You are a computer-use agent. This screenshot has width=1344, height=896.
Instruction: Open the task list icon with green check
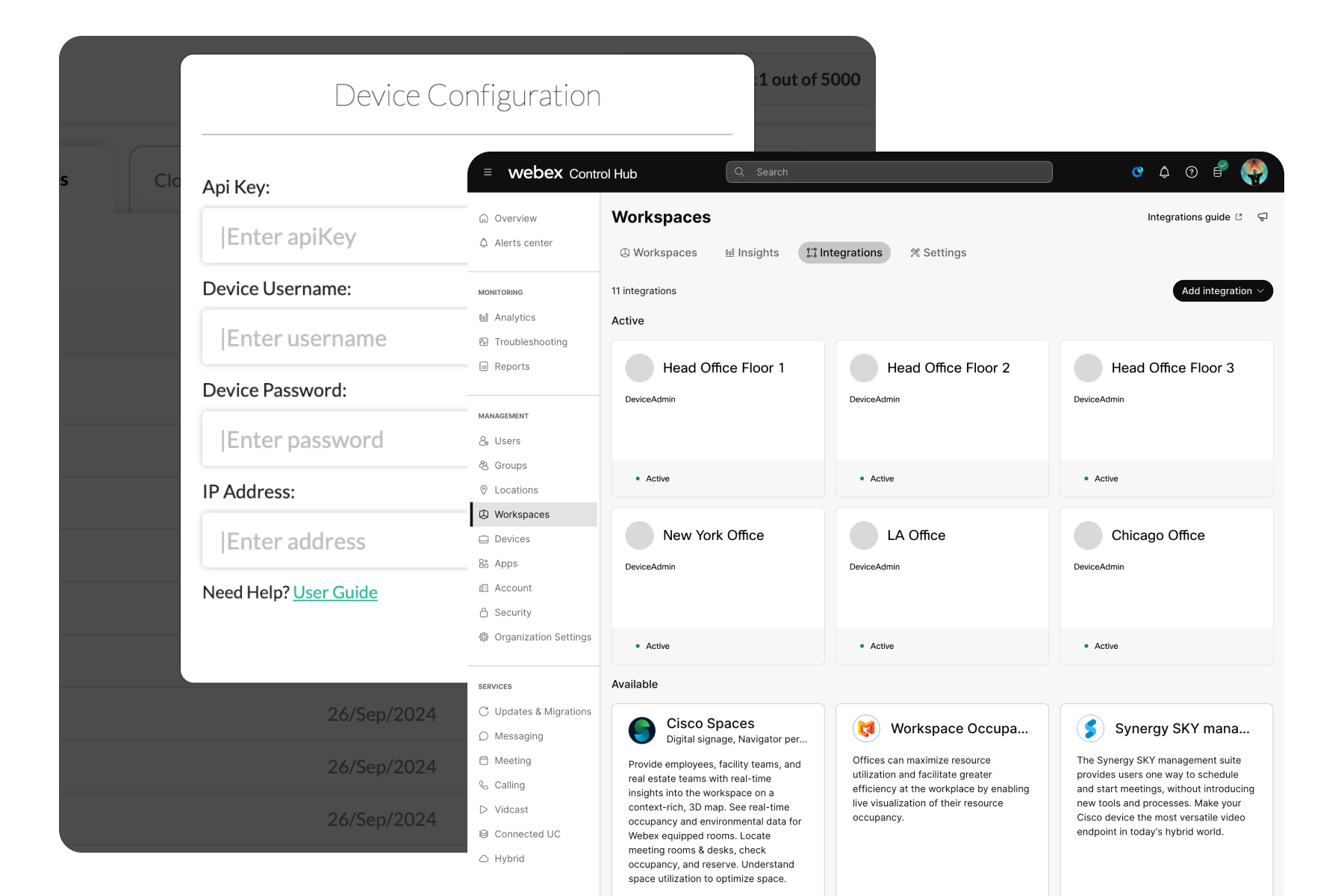pos(1219,170)
